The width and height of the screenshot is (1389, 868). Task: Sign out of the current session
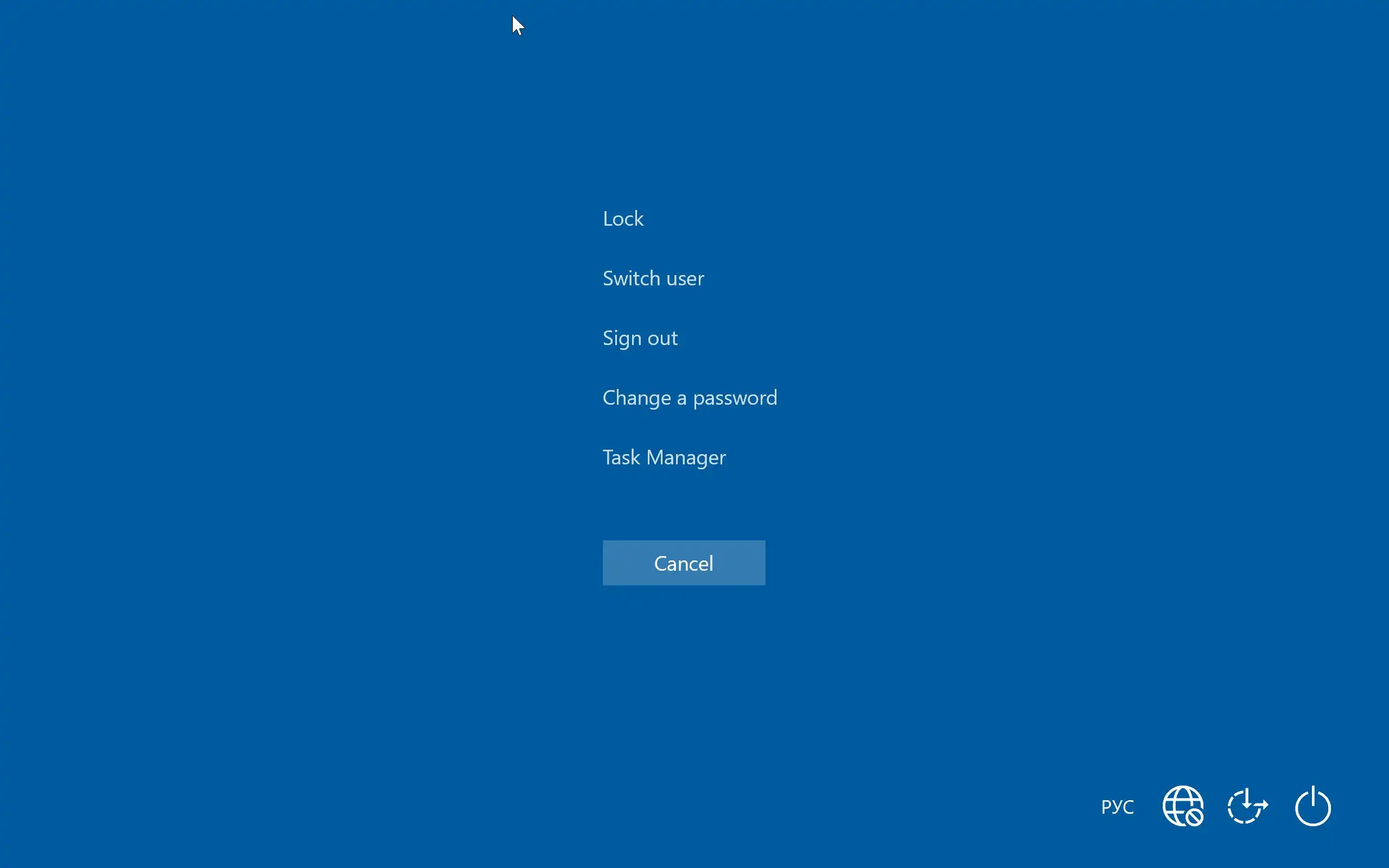(639, 338)
